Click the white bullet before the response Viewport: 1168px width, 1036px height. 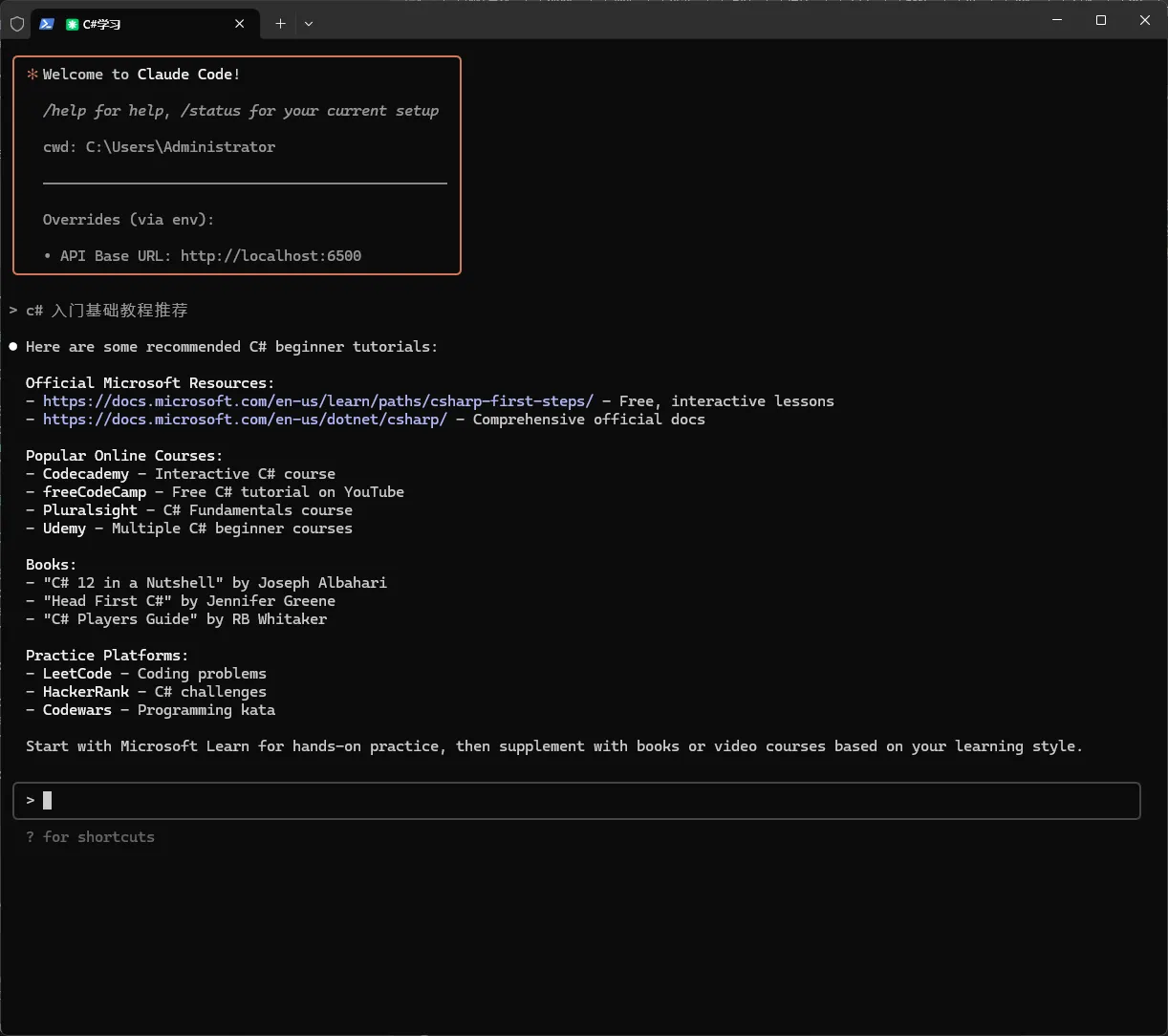[13, 347]
